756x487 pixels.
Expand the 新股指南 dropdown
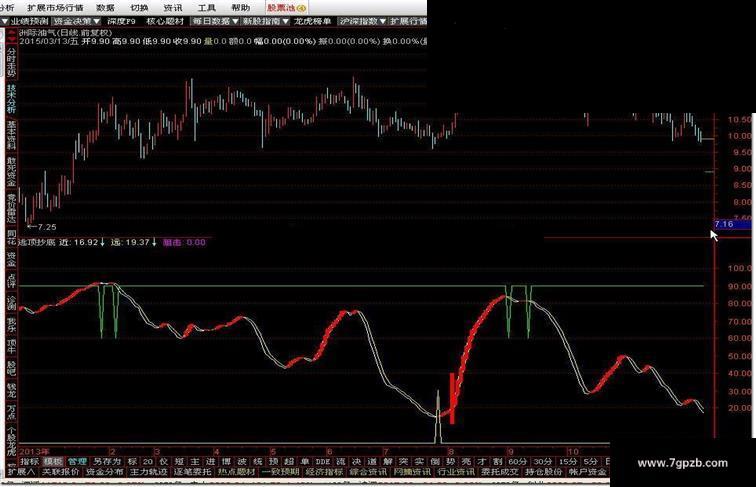click(265, 21)
